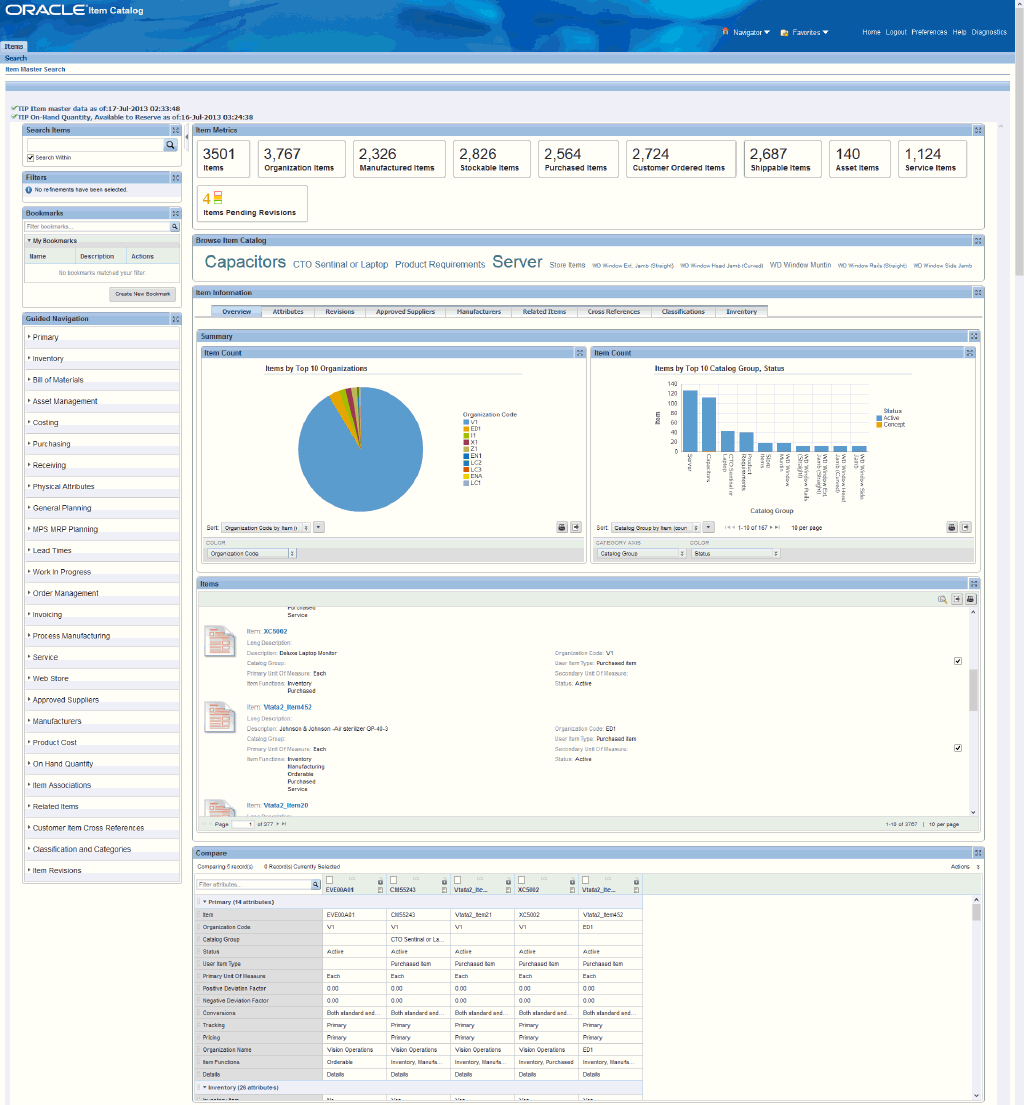
Task: Open the Server catalog tag link
Action: click(517, 262)
